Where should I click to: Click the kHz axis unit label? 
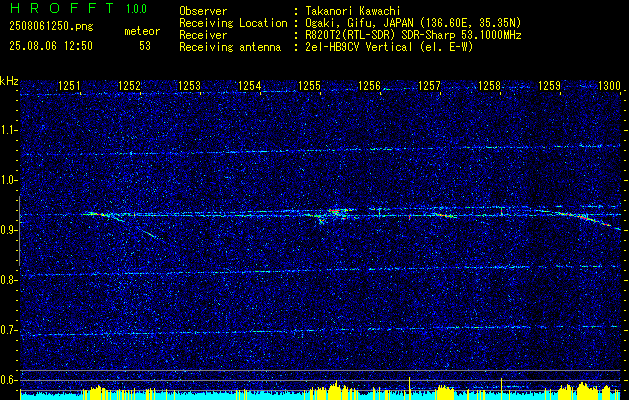click(9, 81)
